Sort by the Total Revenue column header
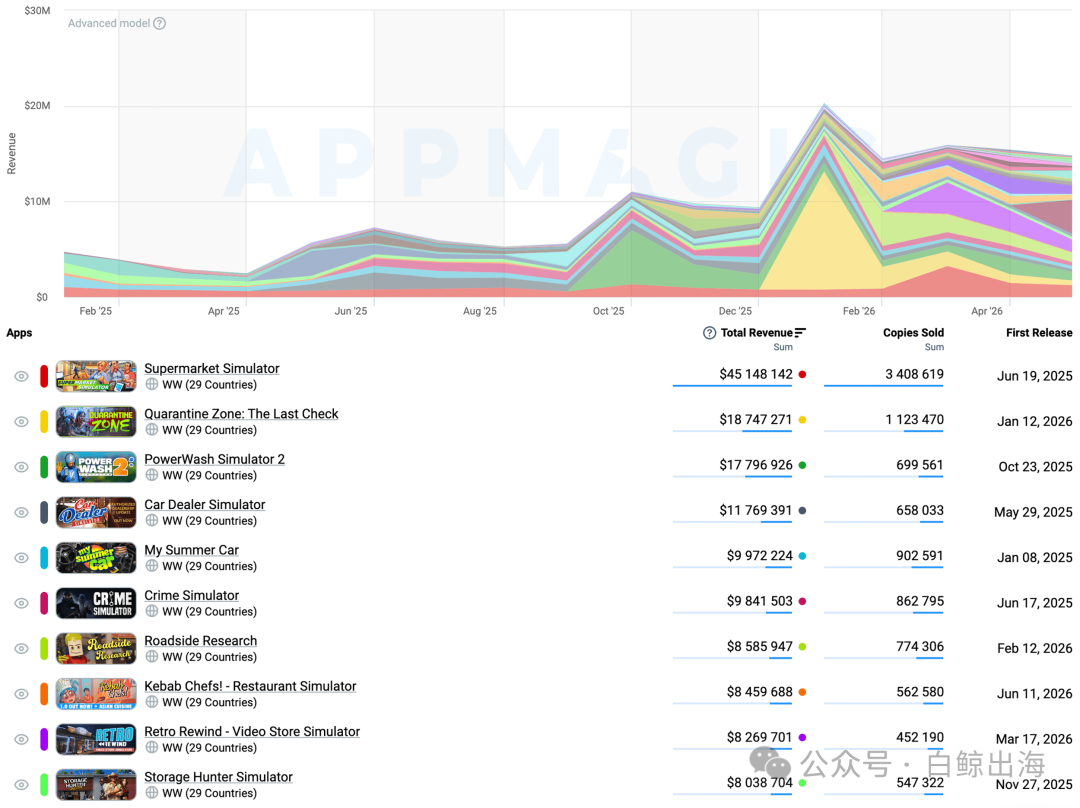 tap(756, 333)
